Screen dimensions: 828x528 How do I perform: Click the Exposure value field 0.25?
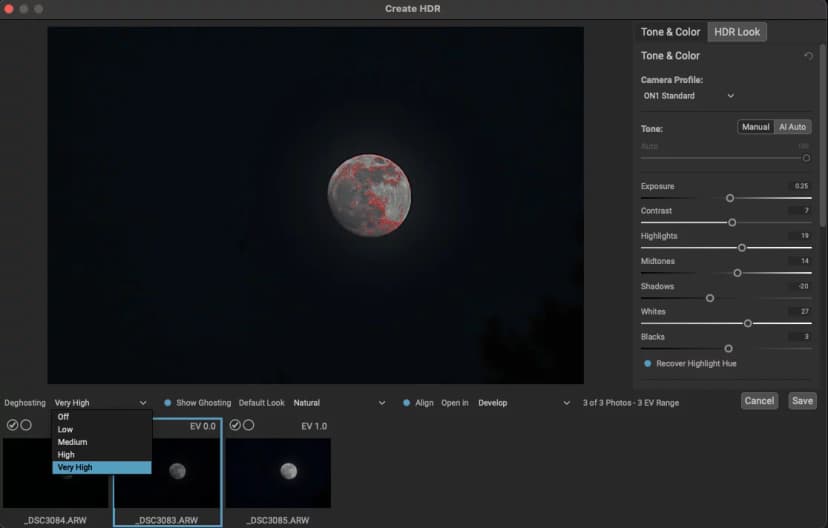[x=799, y=186]
